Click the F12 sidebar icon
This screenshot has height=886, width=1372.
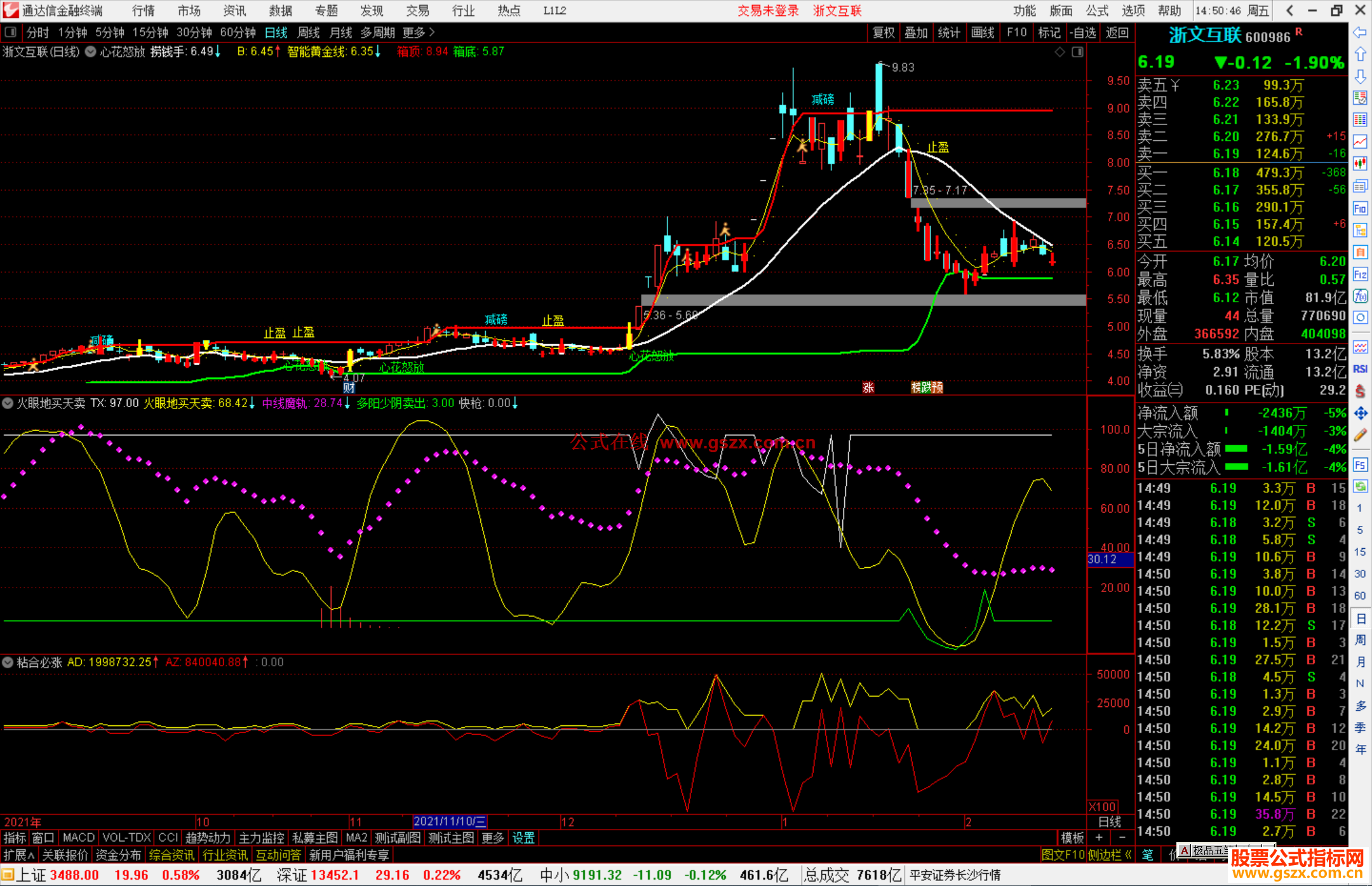coord(1360,274)
